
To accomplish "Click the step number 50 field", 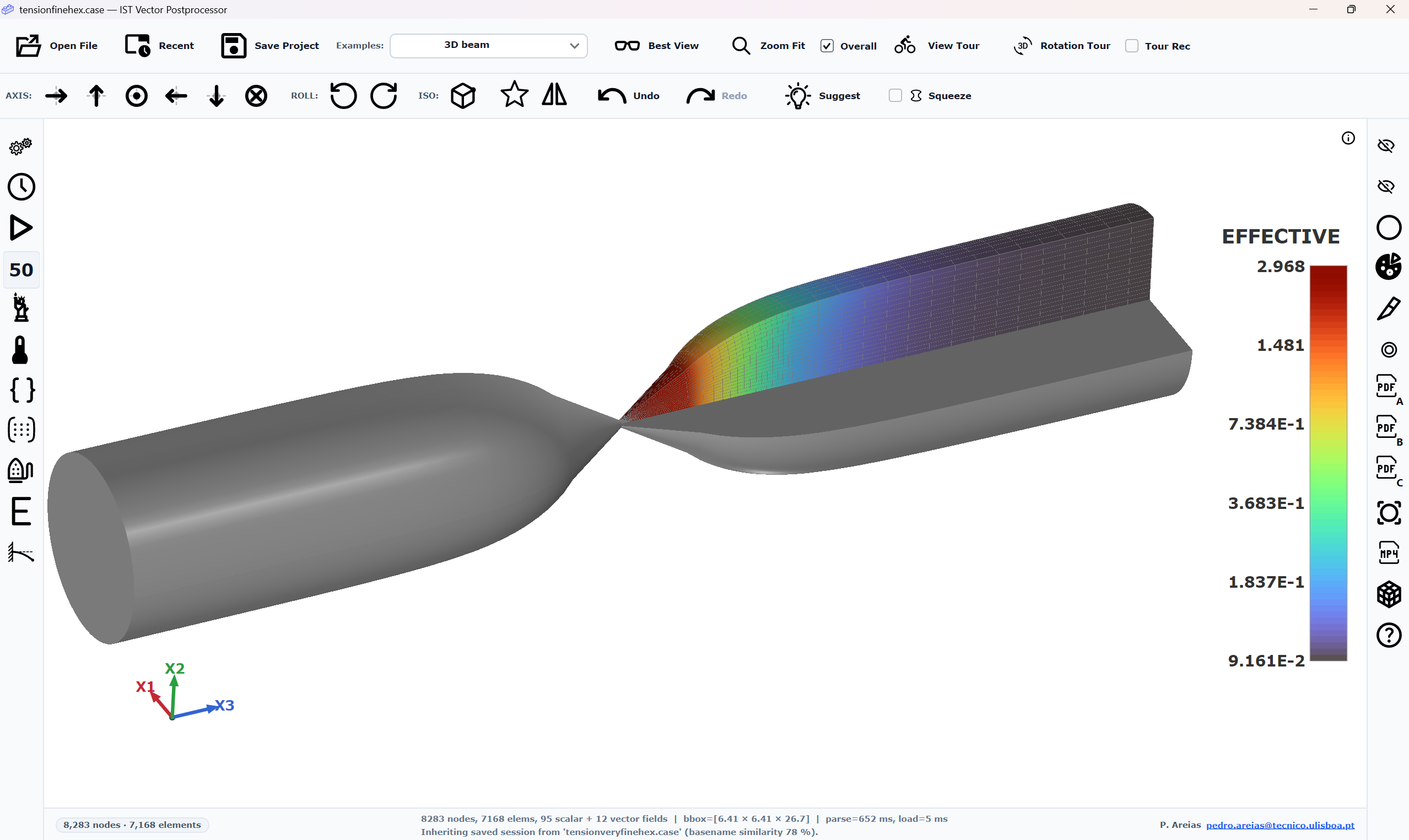I will pyautogui.click(x=21, y=270).
